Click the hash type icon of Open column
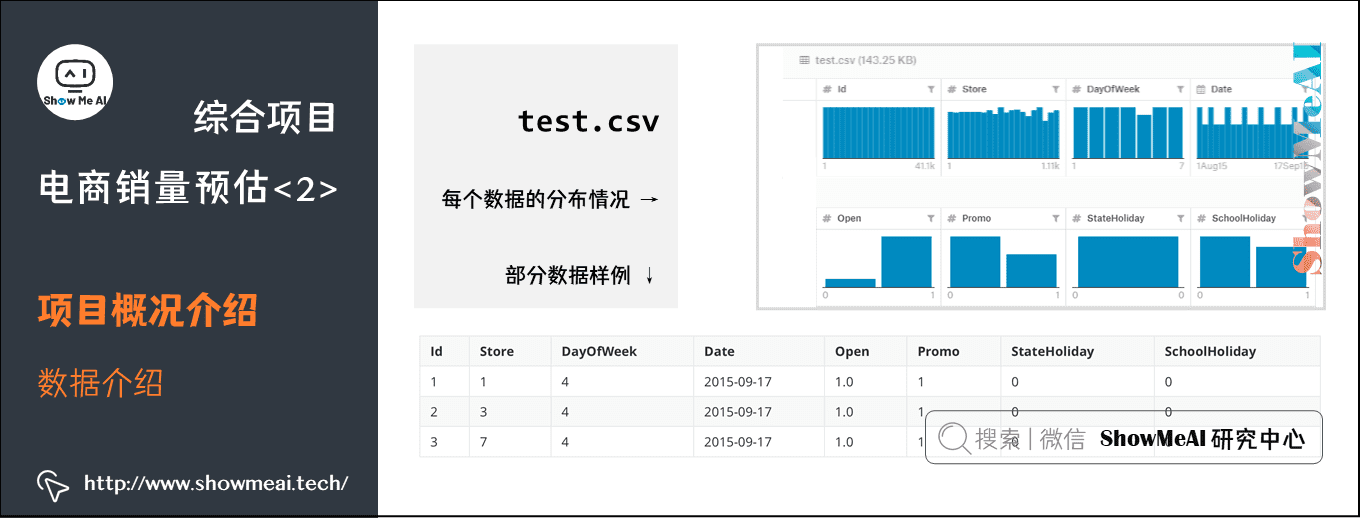 (827, 218)
